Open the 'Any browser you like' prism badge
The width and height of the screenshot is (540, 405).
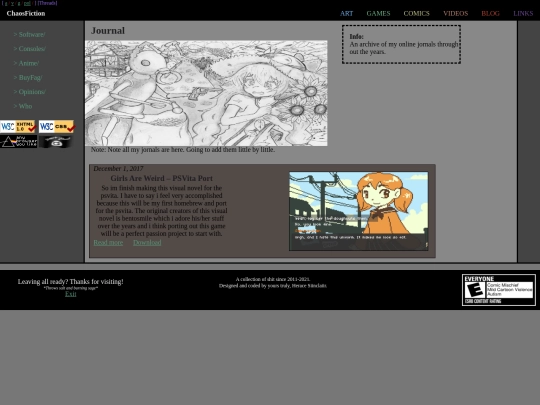[x=19, y=142]
